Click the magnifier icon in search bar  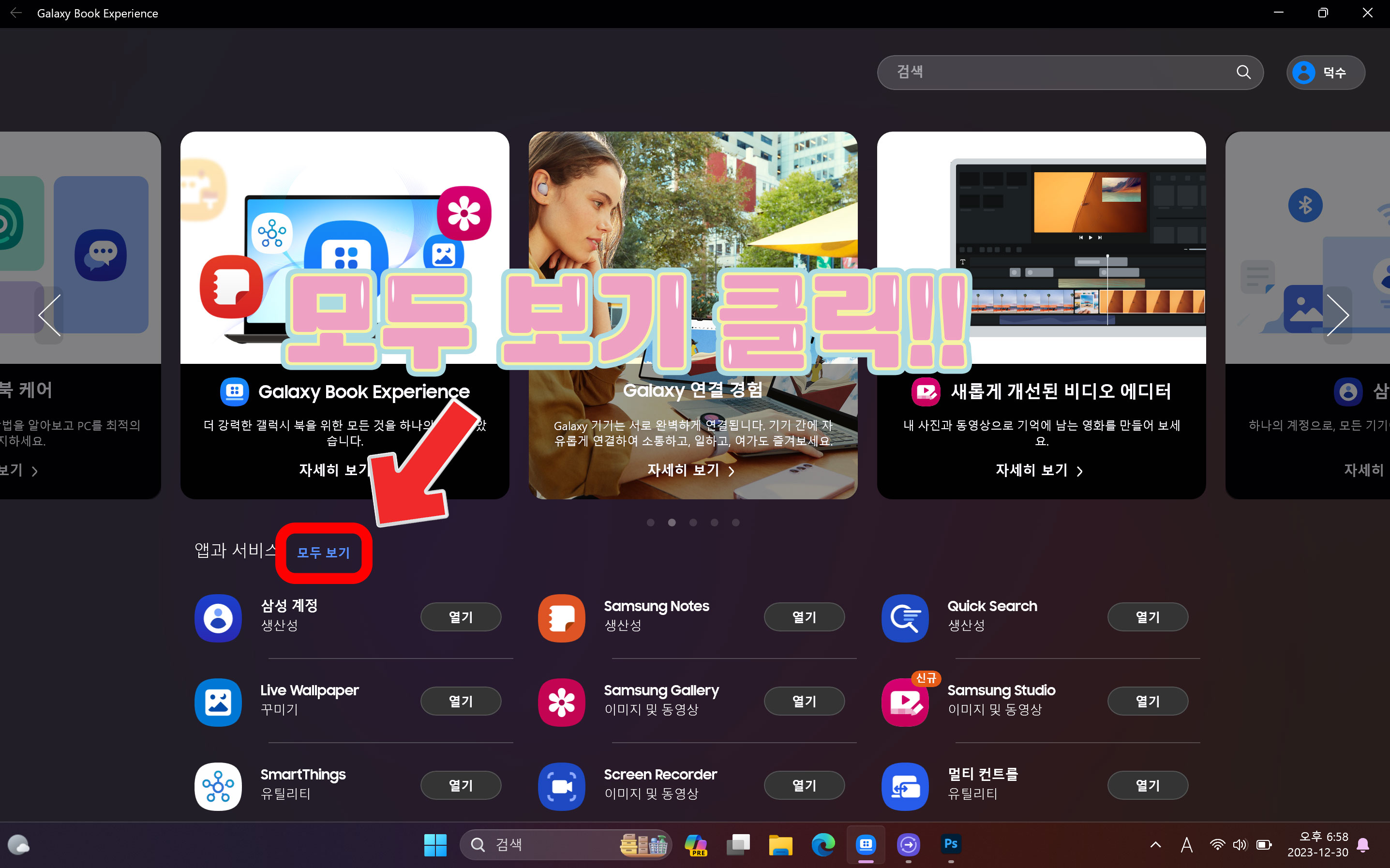tap(1243, 73)
